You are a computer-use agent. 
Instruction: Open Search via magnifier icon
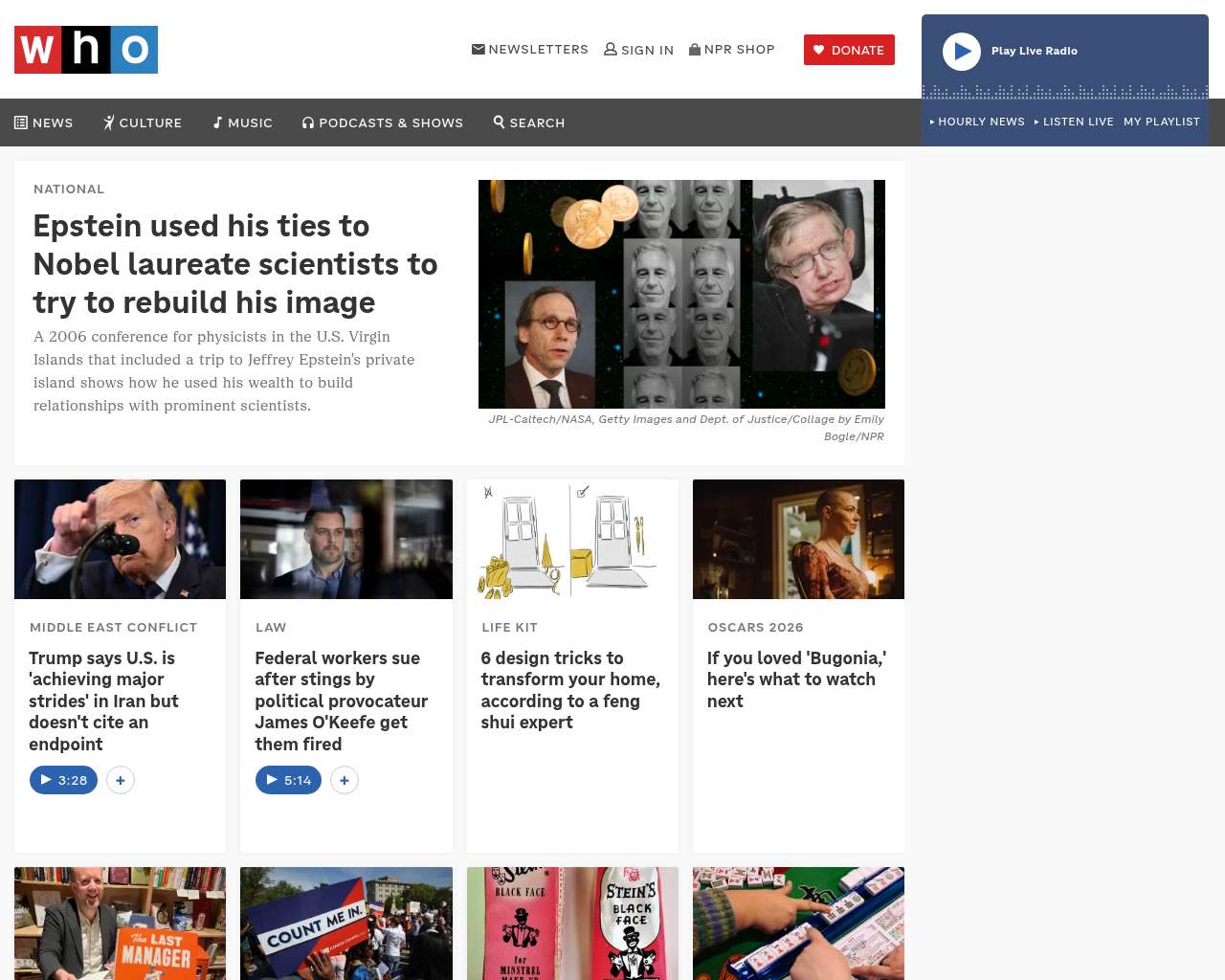click(x=529, y=122)
